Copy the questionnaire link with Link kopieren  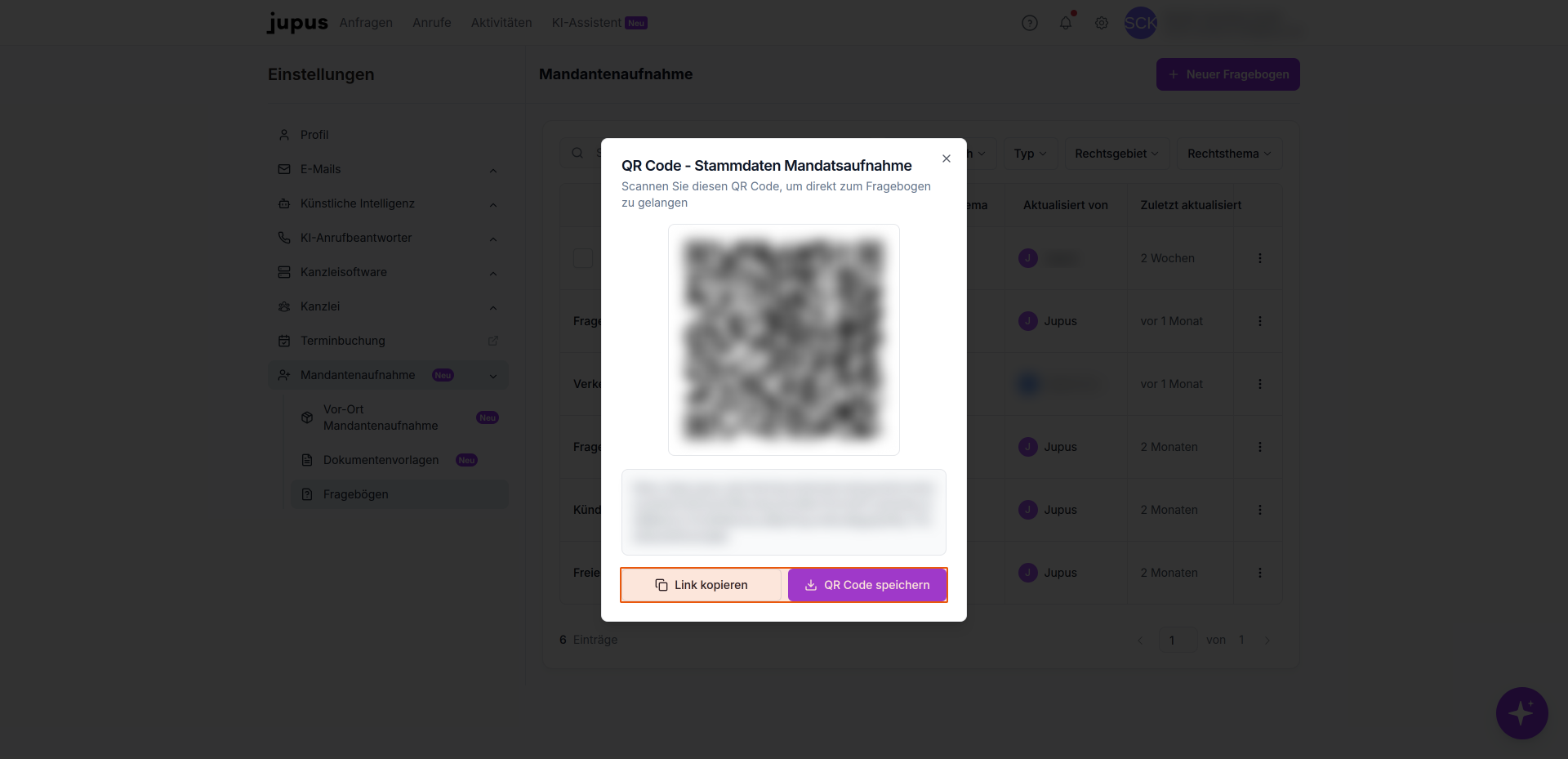(701, 585)
